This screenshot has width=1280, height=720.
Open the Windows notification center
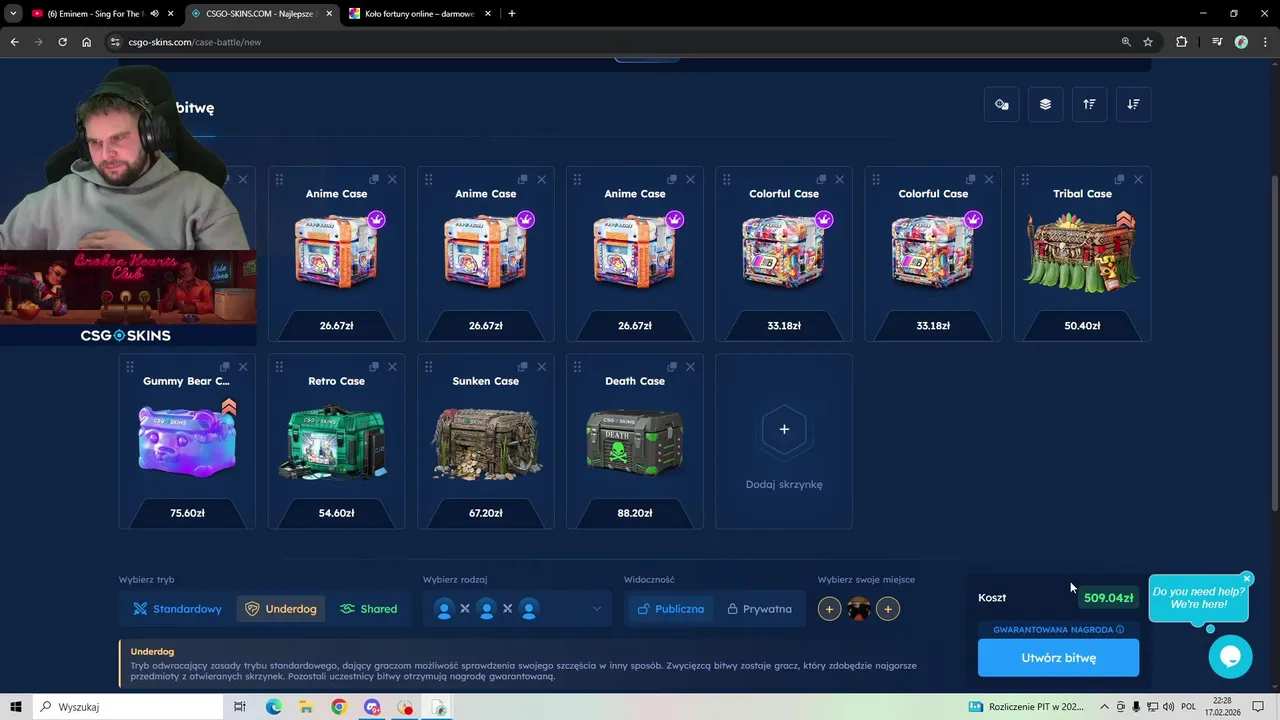tap(1258, 707)
